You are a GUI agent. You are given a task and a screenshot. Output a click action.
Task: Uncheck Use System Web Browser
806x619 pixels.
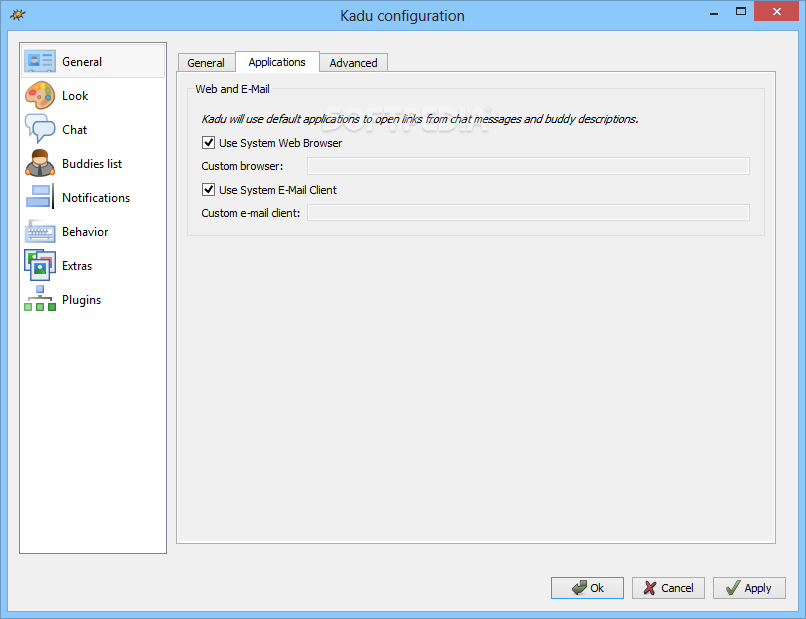pyautogui.click(x=208, y=142)
